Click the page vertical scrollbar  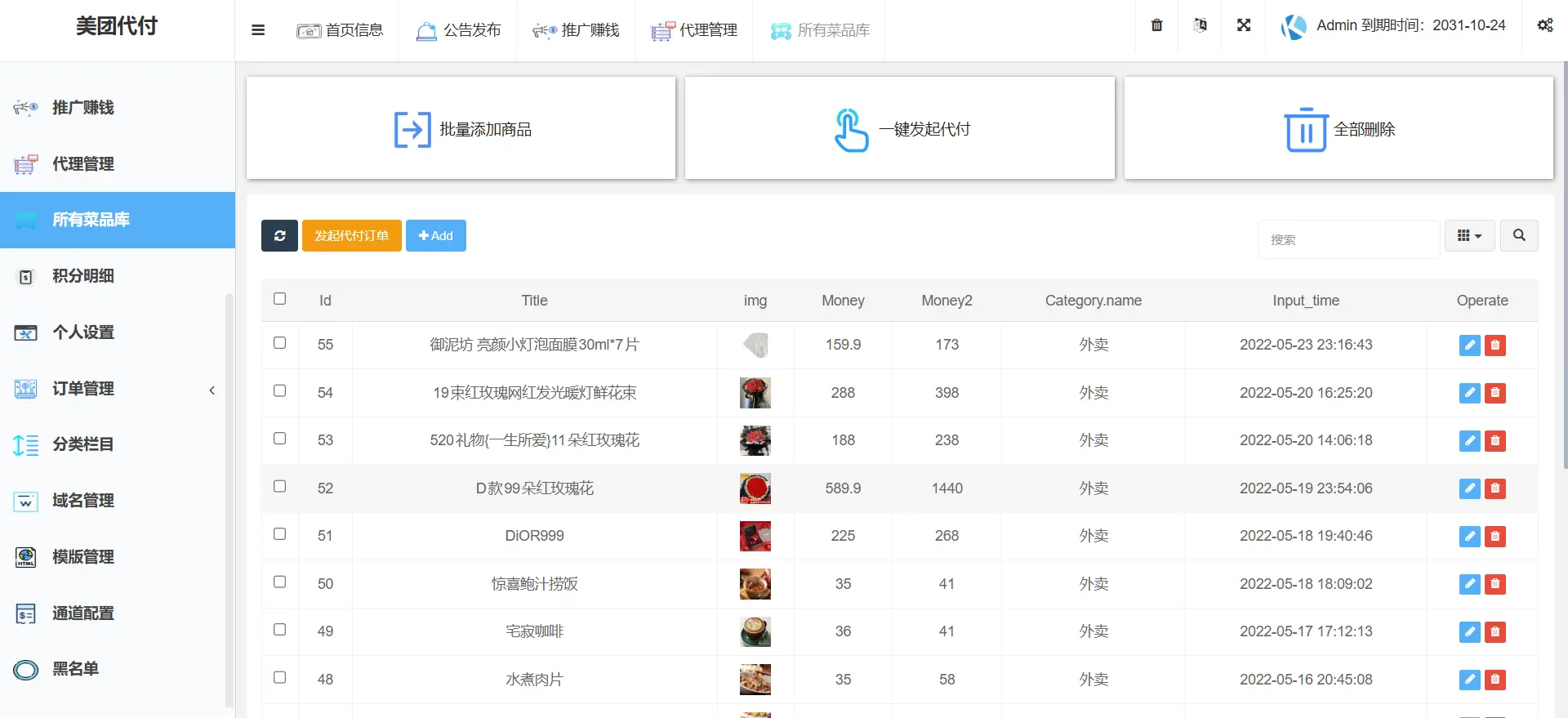pos(1565,265)
